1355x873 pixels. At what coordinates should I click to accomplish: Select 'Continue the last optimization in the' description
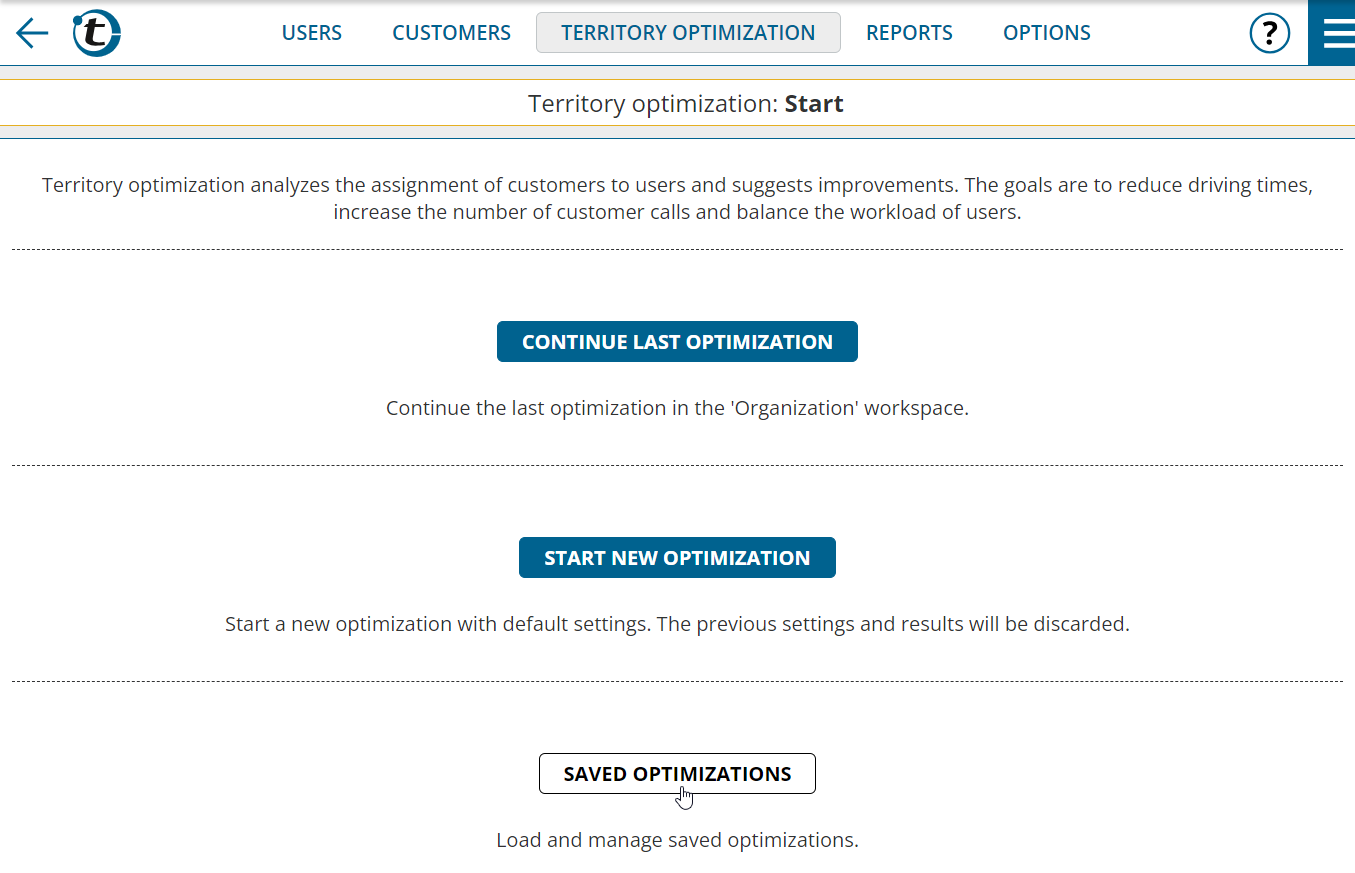pos(677,408)
